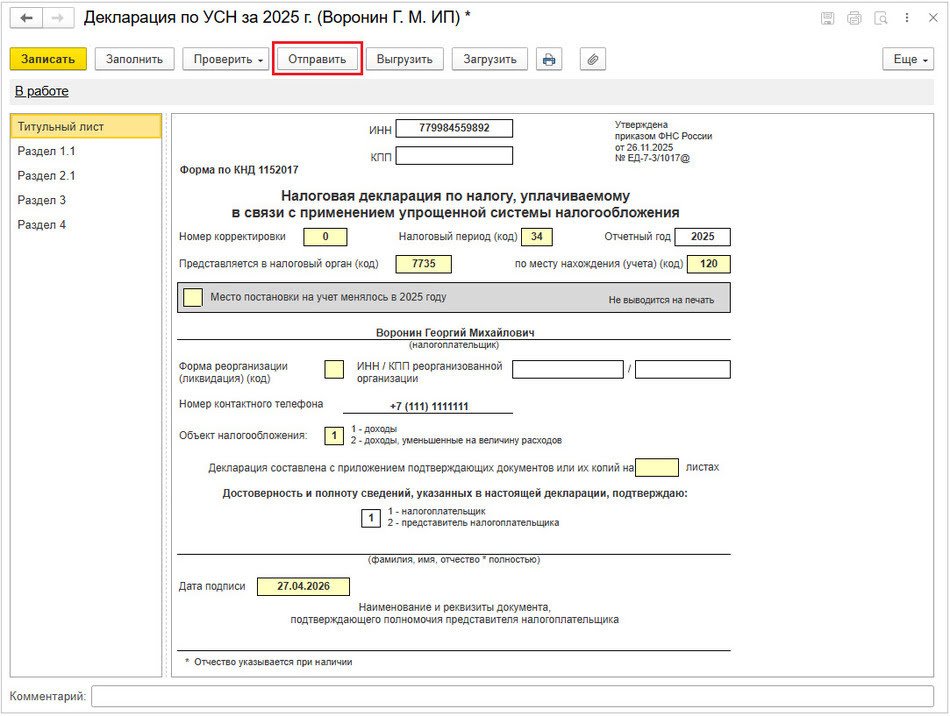The height and width of the screenshot is (716, 950).
Task: Toggle Место постановки на учет менялось checkbox
Action: (193, 297)
